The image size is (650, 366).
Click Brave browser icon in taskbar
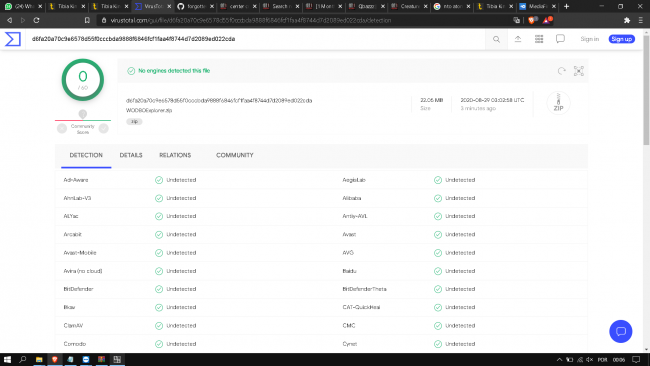point(54,359)
